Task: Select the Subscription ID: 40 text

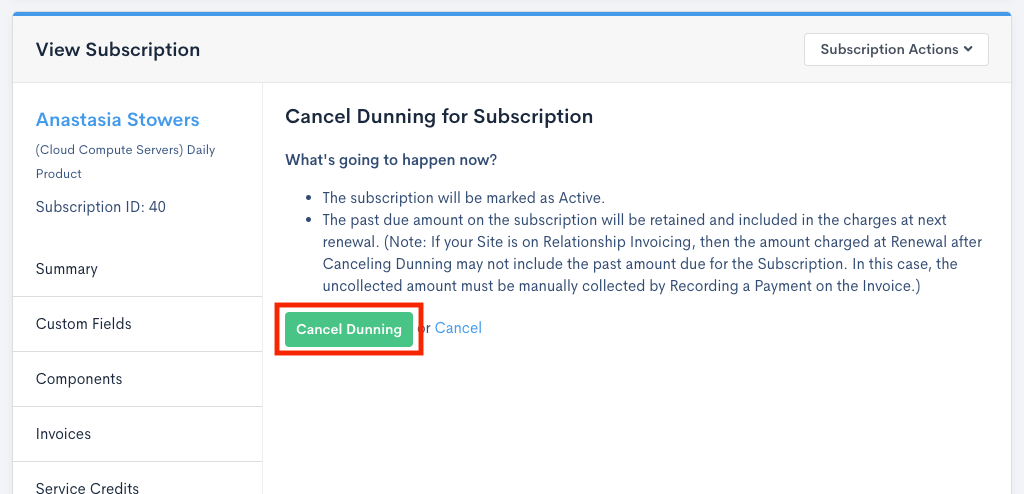Action: 101,207
